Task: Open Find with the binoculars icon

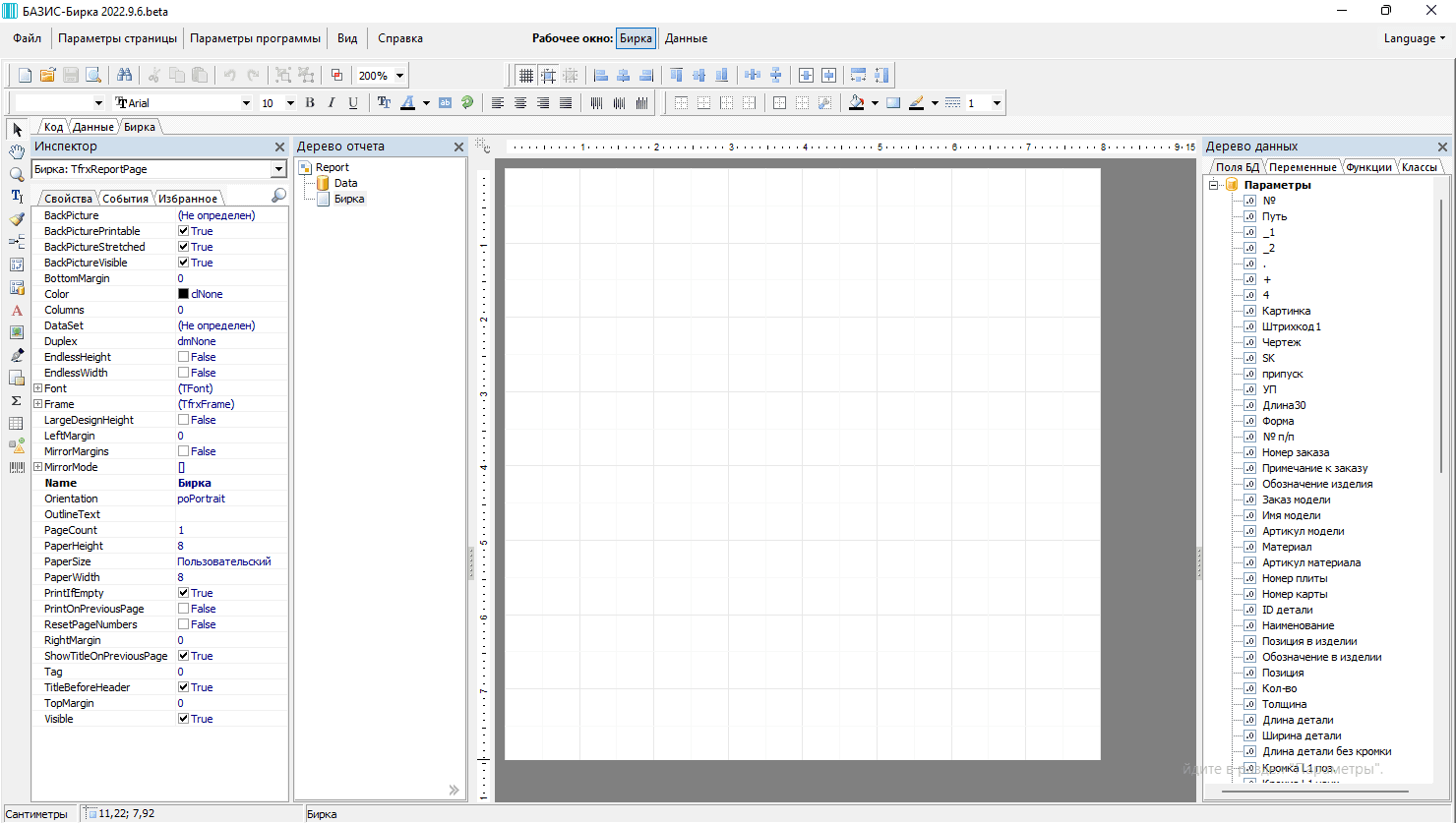Action: [x=124, y=75]
